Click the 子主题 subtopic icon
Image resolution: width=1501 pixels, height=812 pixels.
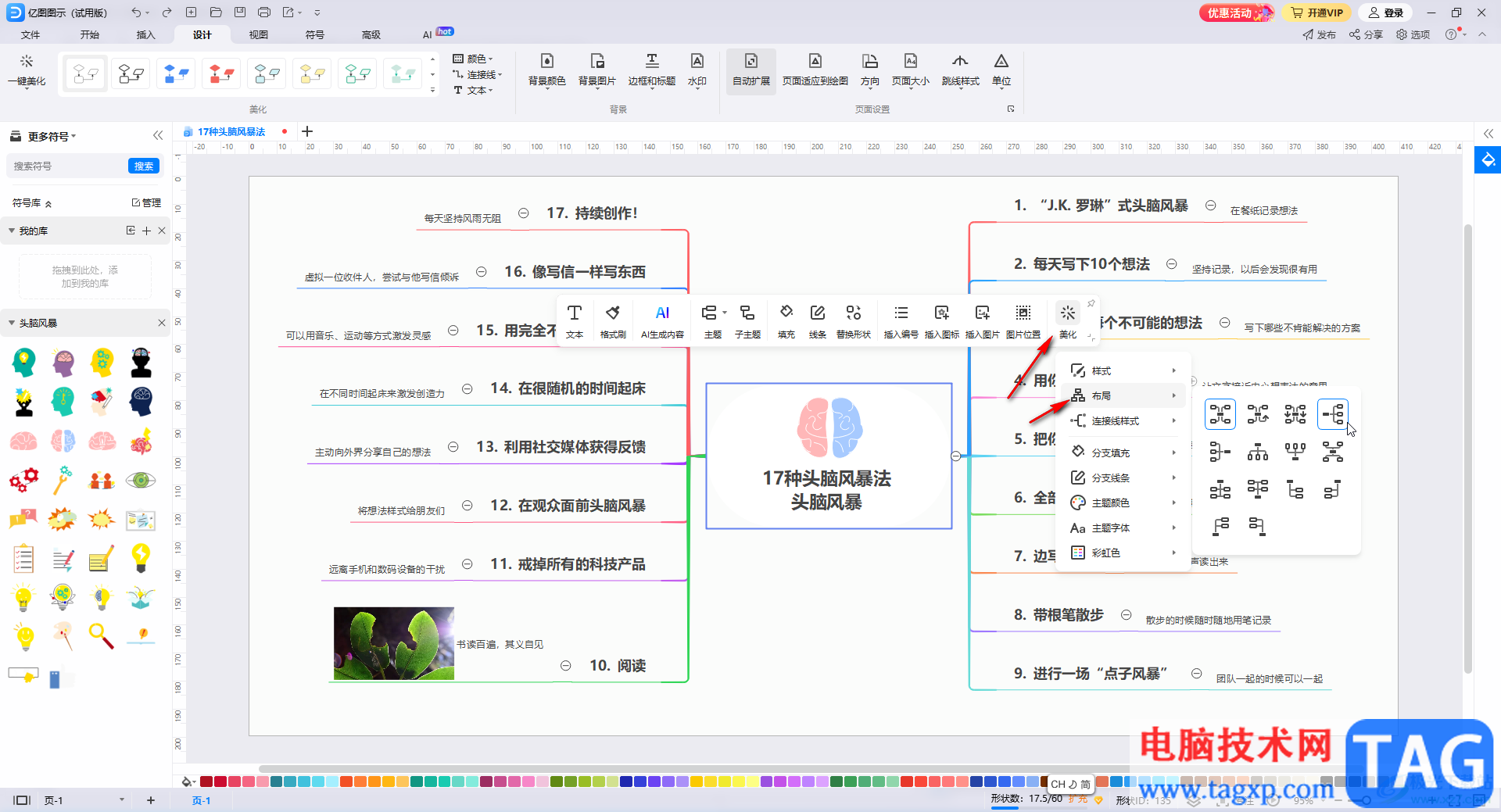click(x=747, y=321)
